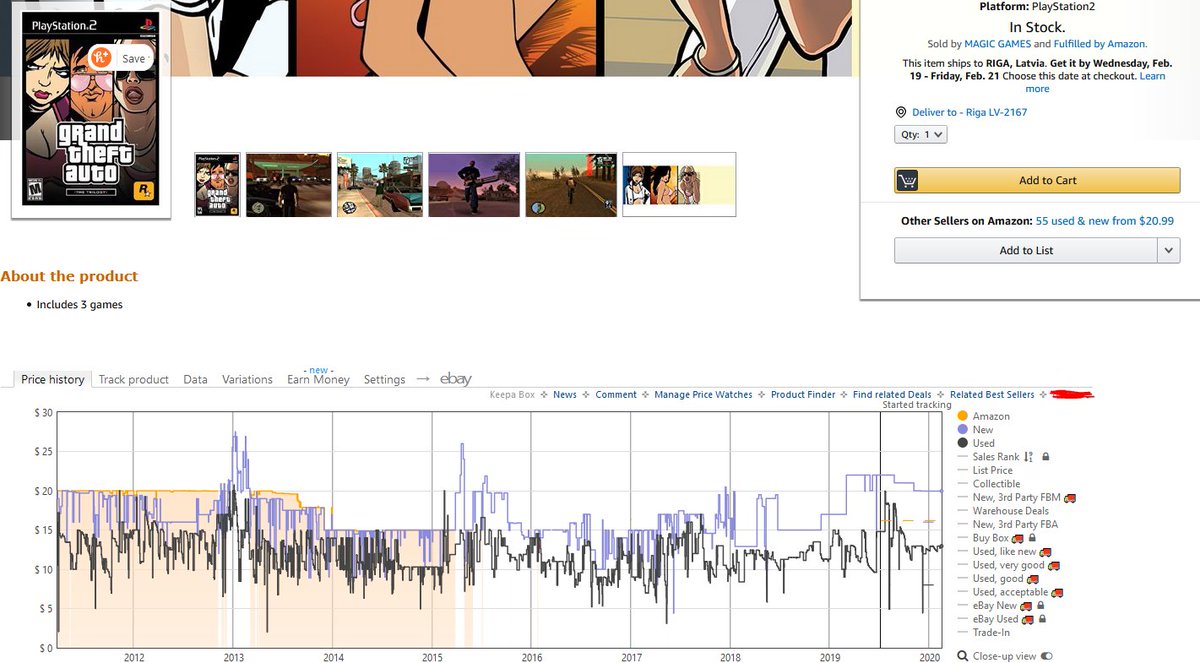Click the ebay logo in Keepa tabs
The image size is (1200, 663).
coord(456,379)
